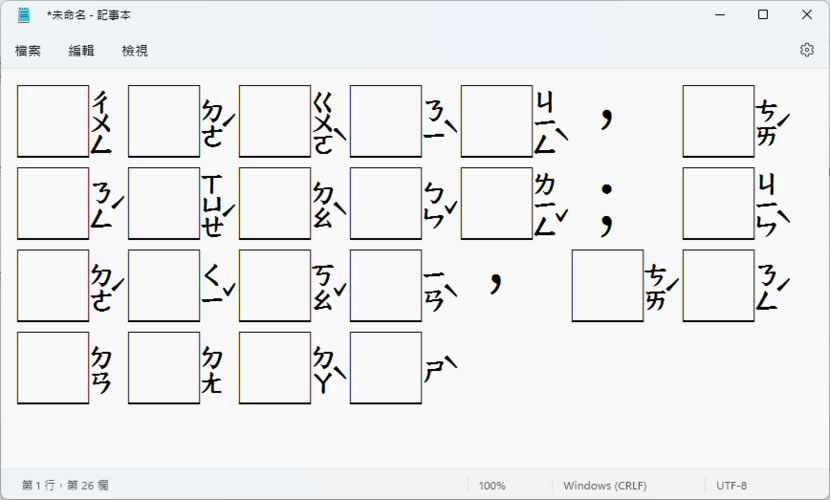Image resolution: width=830 pixels, height=500 pixels.
Task: Open Notepad settings gear
Action: tap(806, 50)
